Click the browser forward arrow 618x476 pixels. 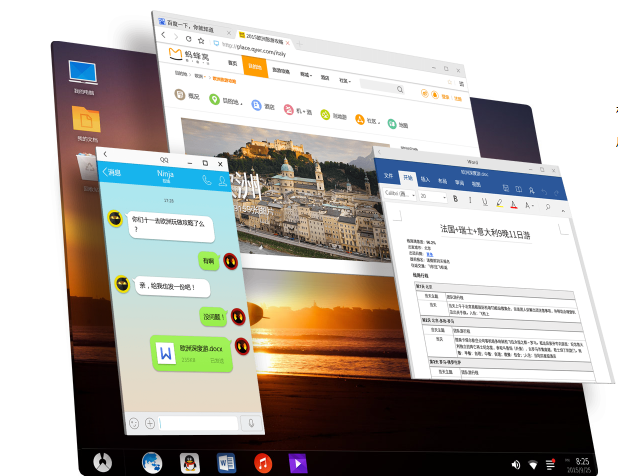pos(176,37)
